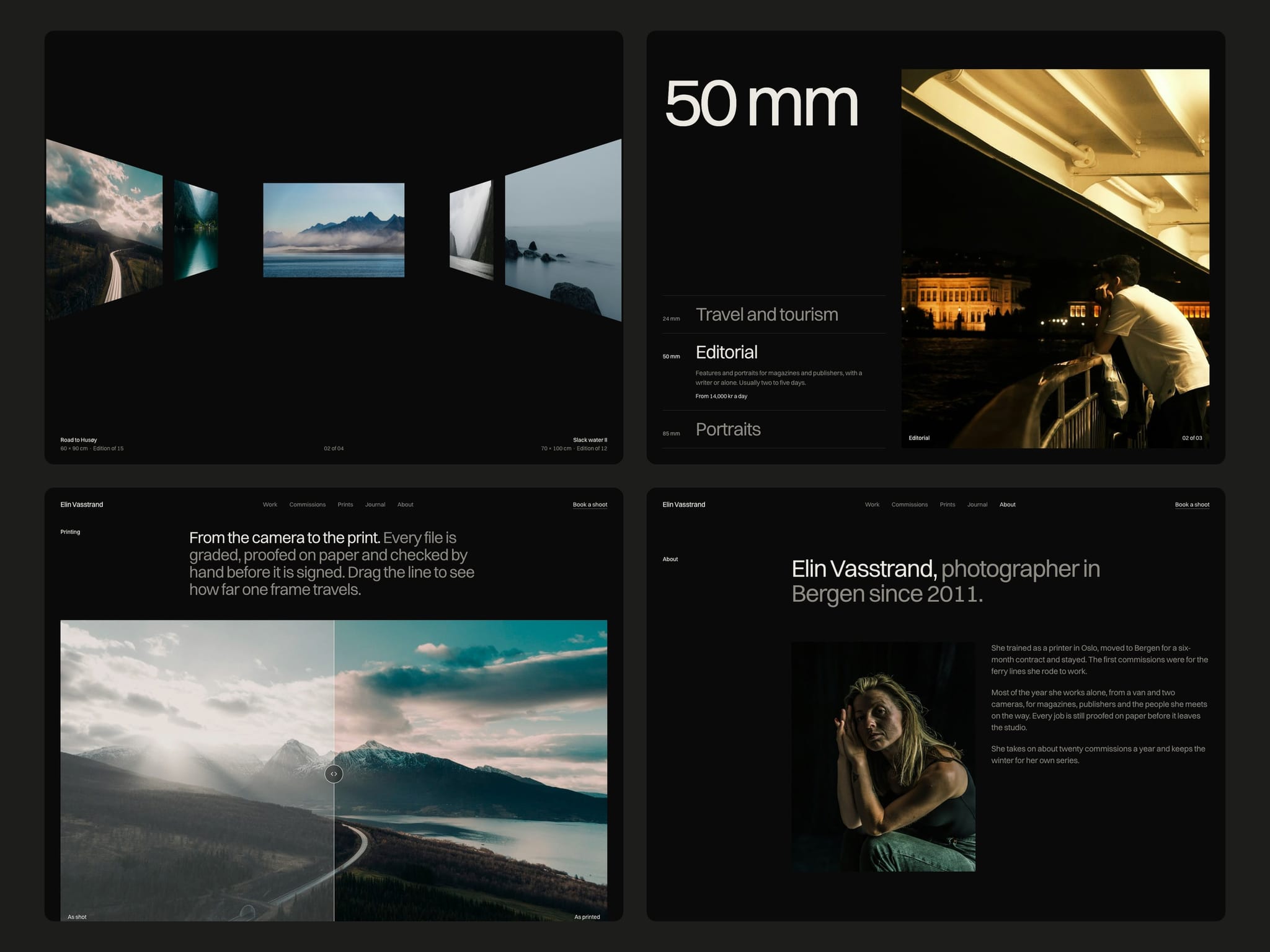Click the 70 × 100 cm edition text
Image resolution: width=1270 pixels, height=952 pixels.
(x=574, y=448)
